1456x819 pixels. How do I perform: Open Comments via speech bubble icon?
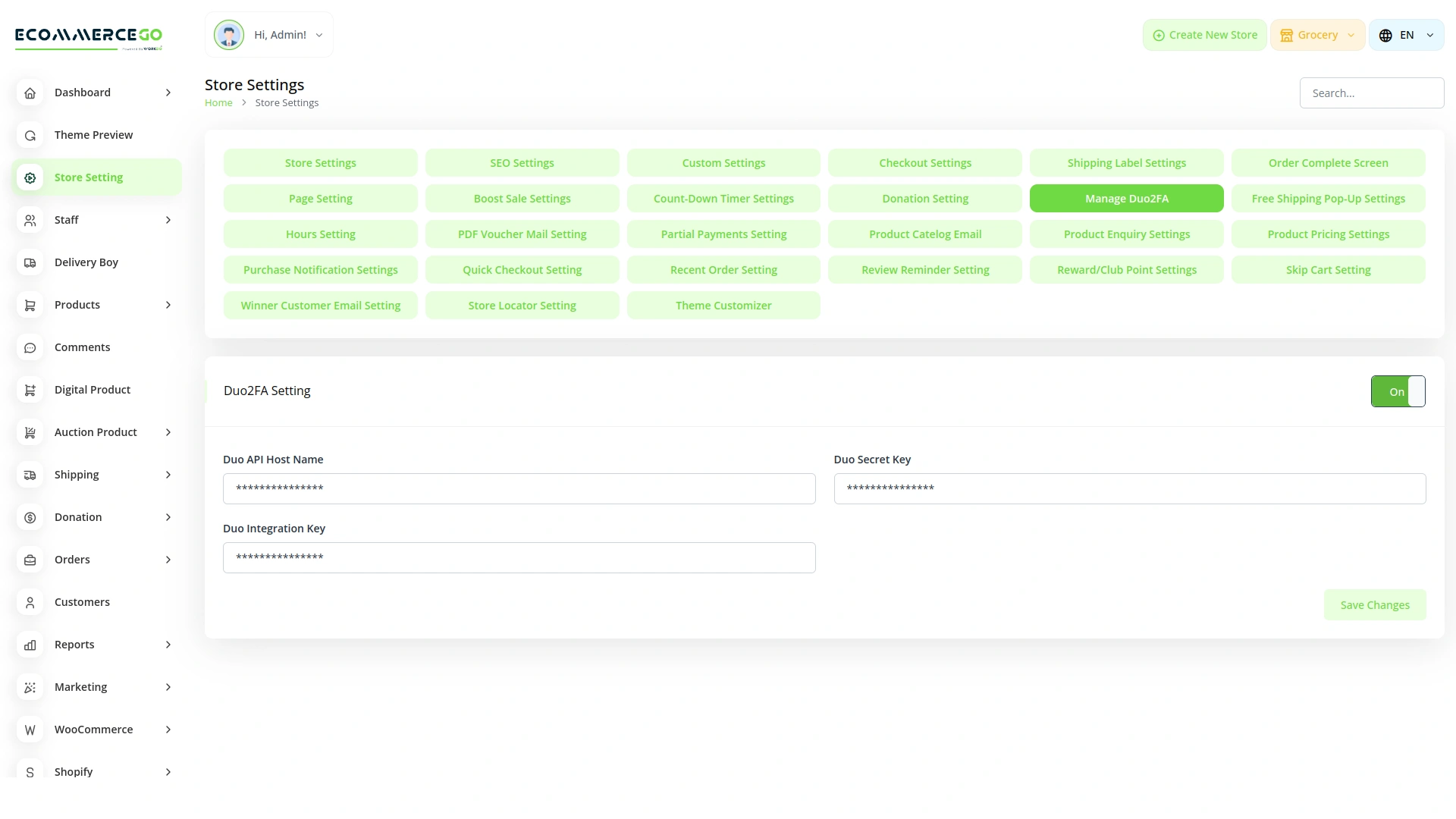30,347
